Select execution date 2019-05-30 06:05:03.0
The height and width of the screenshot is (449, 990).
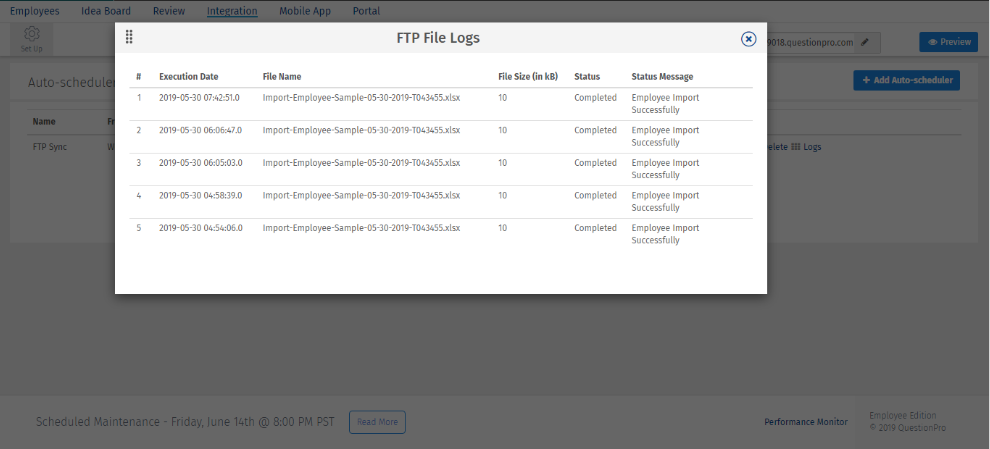pos(201,163)
